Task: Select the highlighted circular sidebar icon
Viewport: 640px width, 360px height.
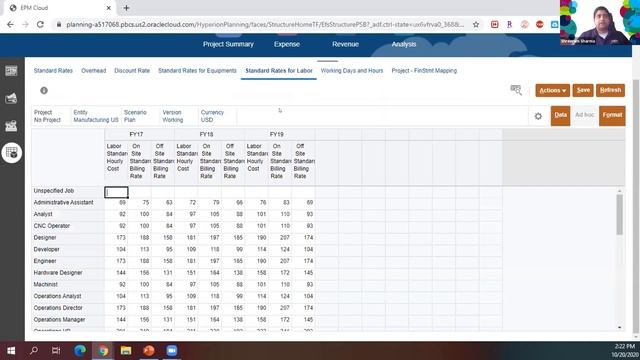Action: pos(11,153)
